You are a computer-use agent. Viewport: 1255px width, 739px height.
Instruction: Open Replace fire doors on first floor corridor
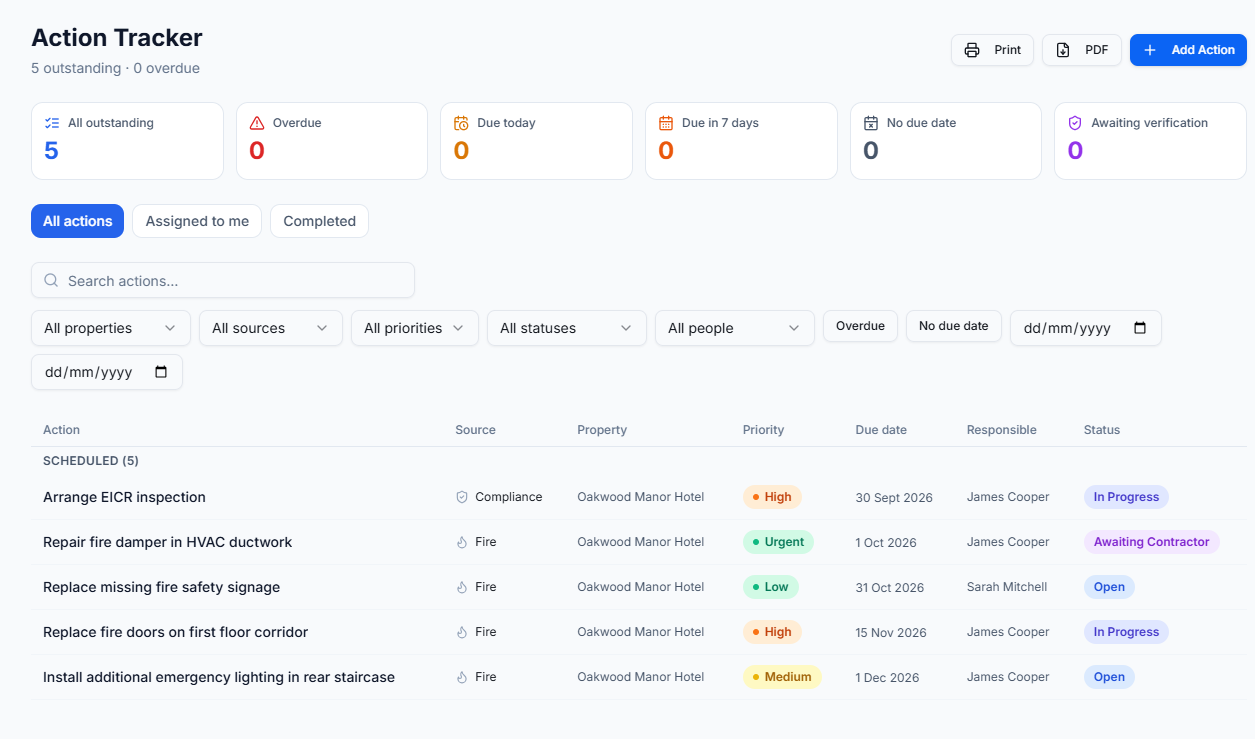pos(175,632)
